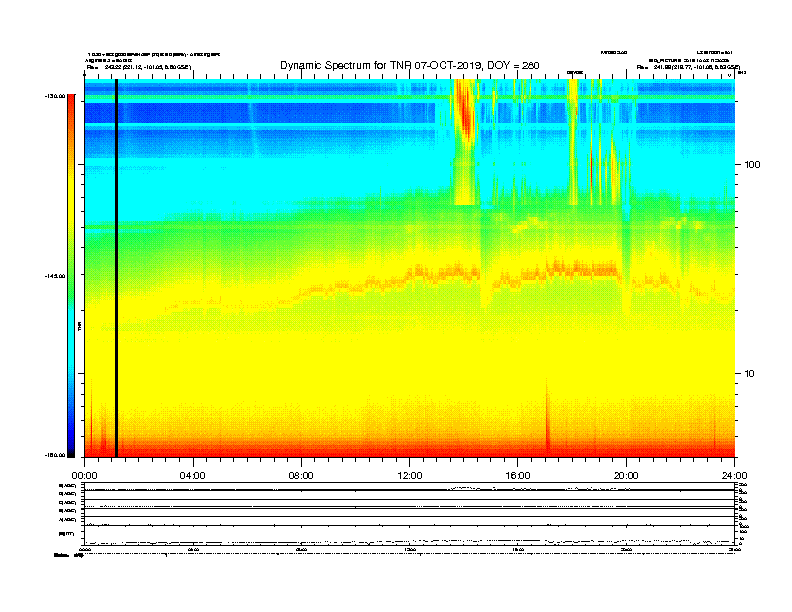792x612 pixels.
Task: Click the vertical rainbow color scale bar
Action: click(71, 276)
